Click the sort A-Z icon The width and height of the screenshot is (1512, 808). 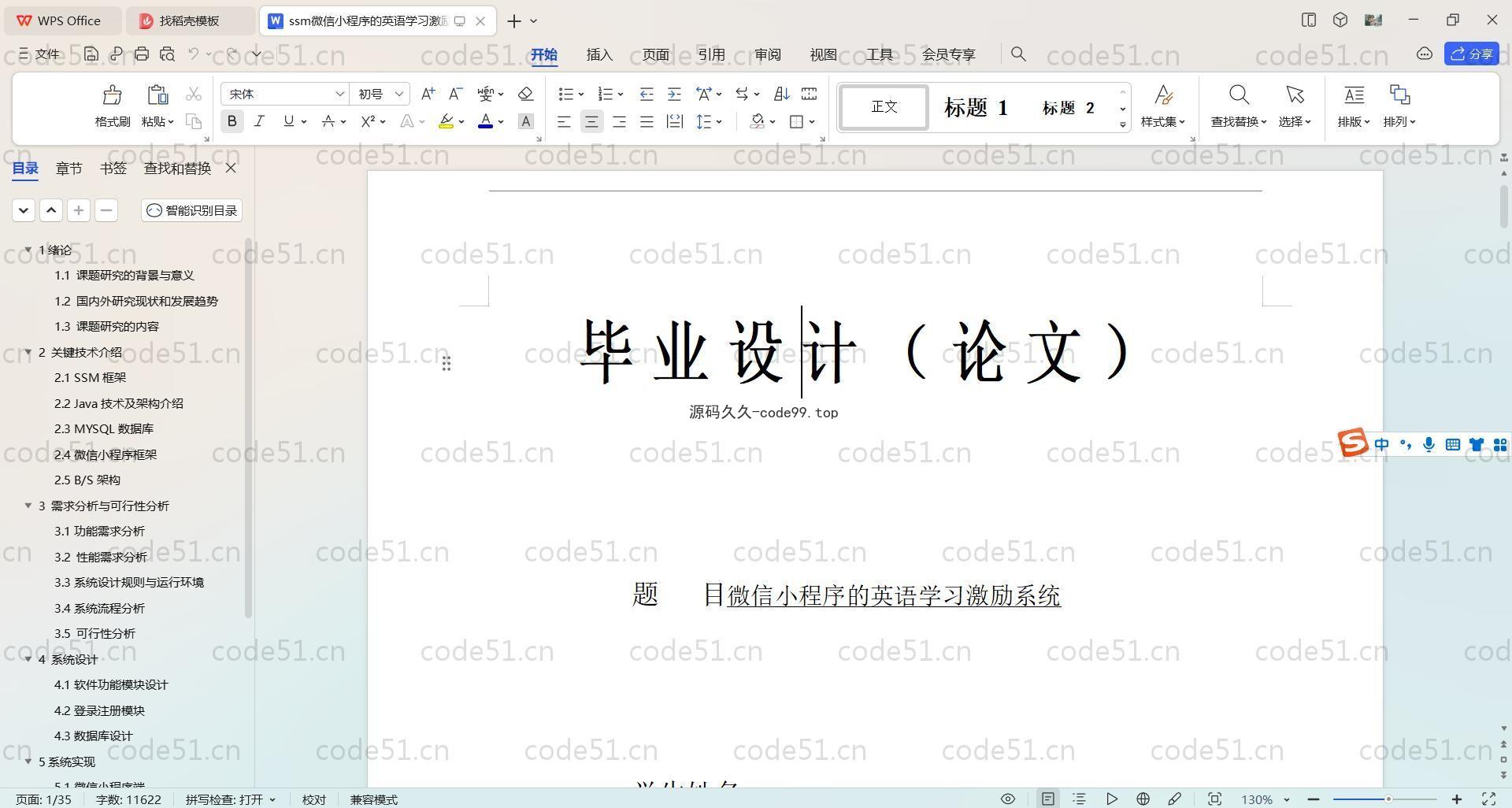[x=781, y=94]
